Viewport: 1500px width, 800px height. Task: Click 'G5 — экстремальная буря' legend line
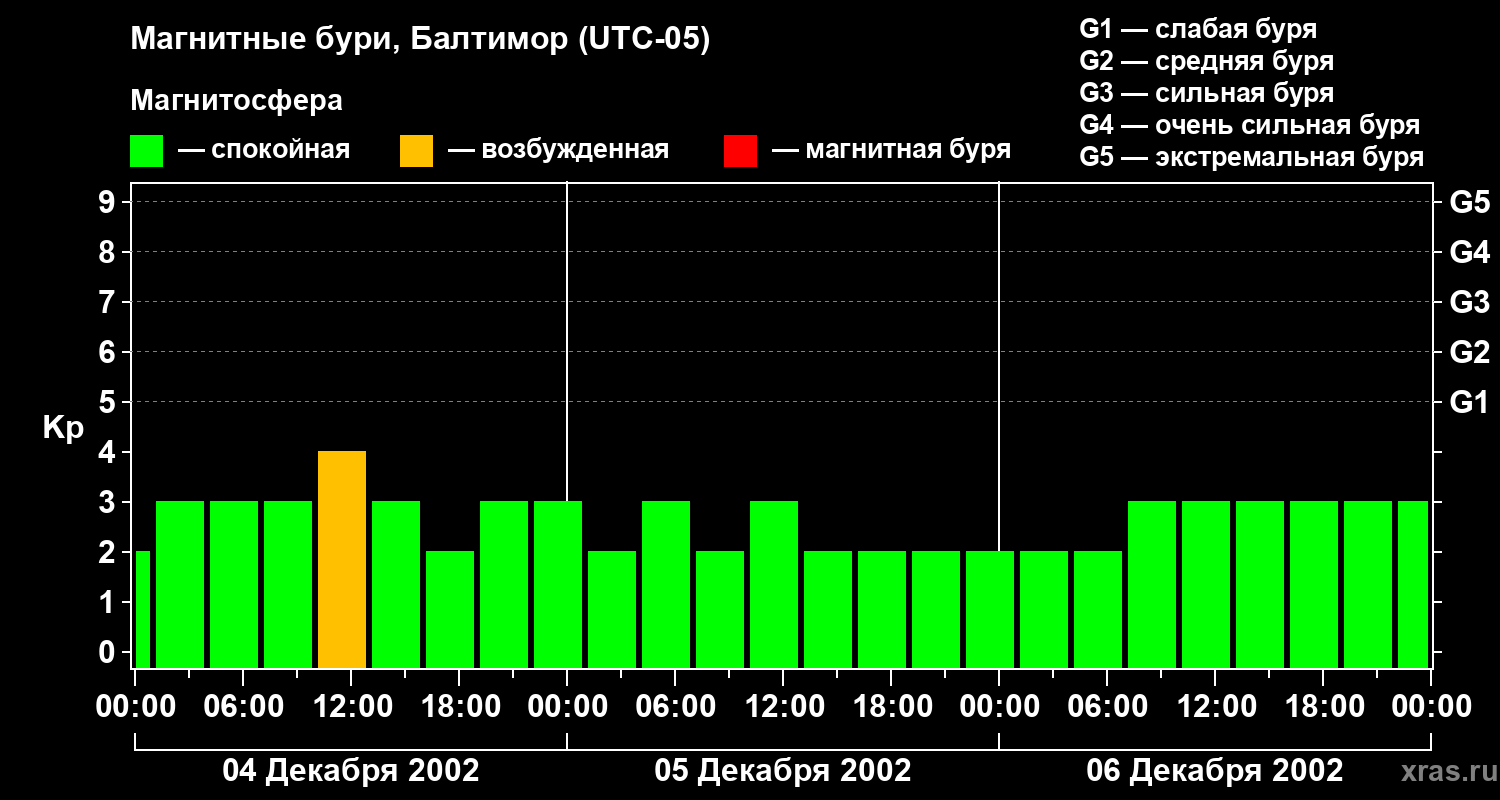coord(1252,157)
